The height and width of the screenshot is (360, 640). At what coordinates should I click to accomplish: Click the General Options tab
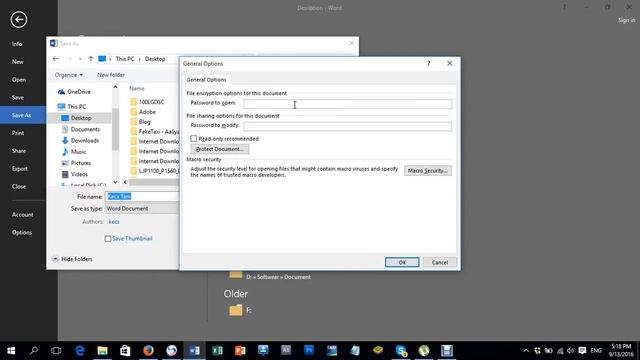click(x=206, y=80)
